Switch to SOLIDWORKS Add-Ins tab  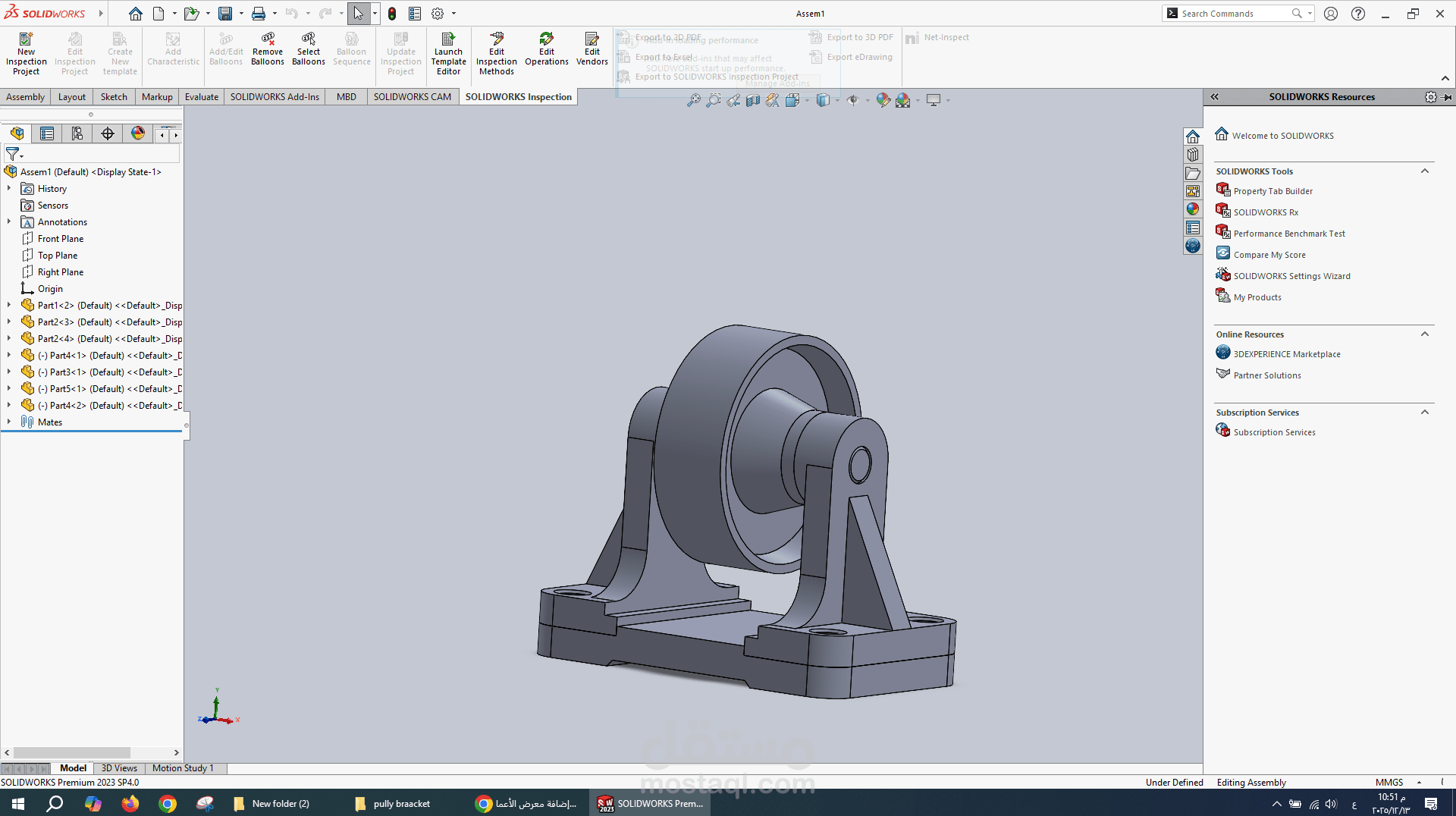[x=275, y=97]
